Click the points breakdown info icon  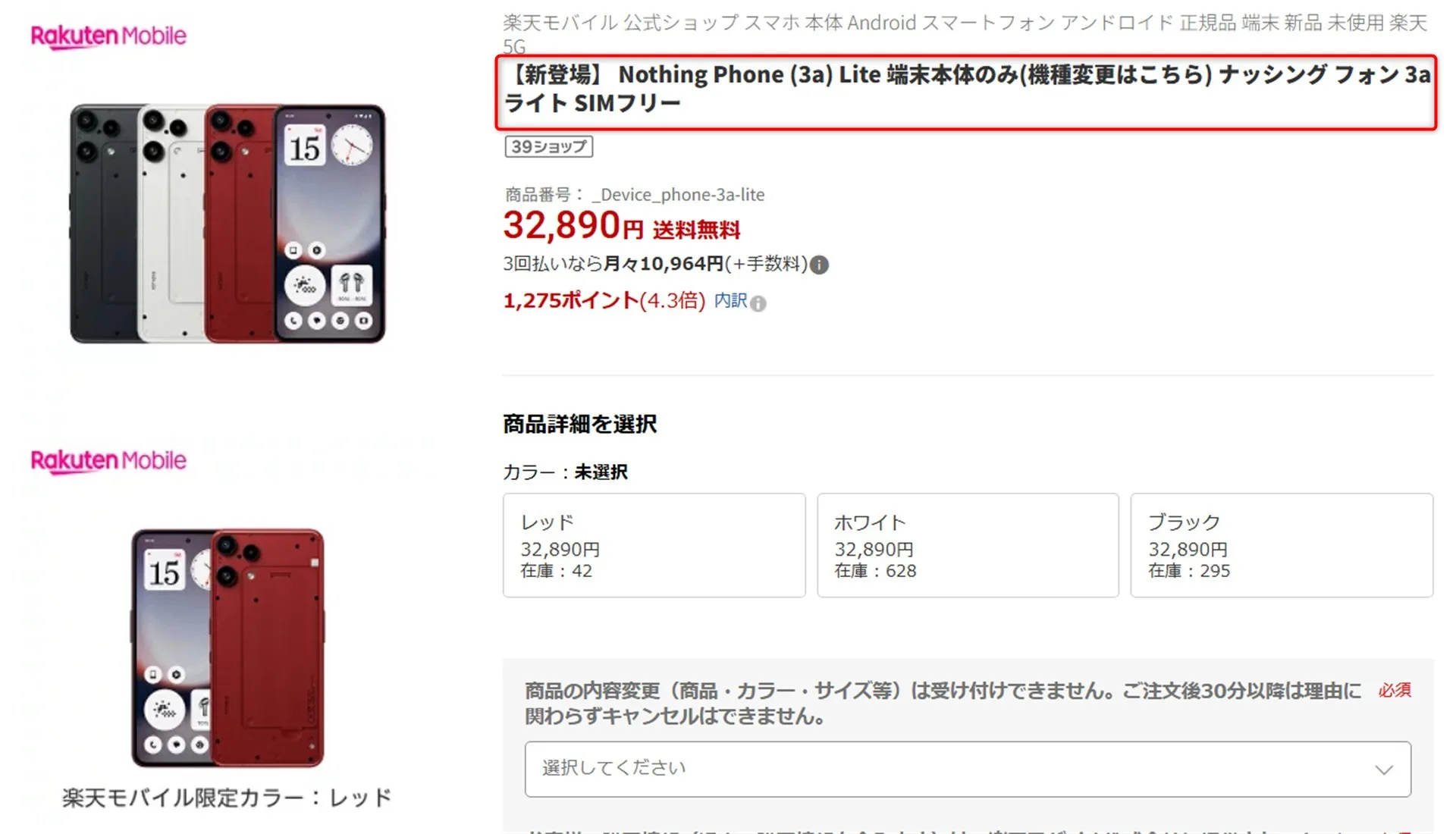click(x=758, y=303)
